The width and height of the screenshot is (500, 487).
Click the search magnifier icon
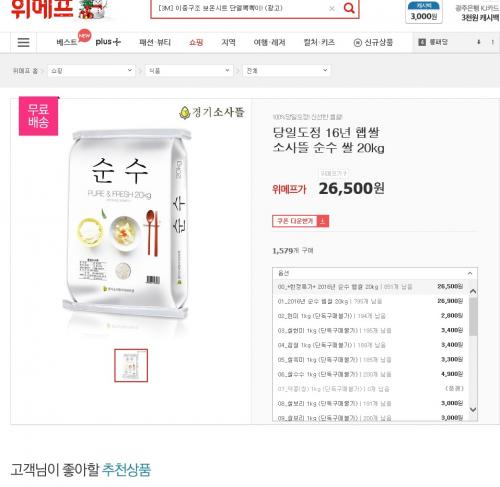click(x=349, y=8)
